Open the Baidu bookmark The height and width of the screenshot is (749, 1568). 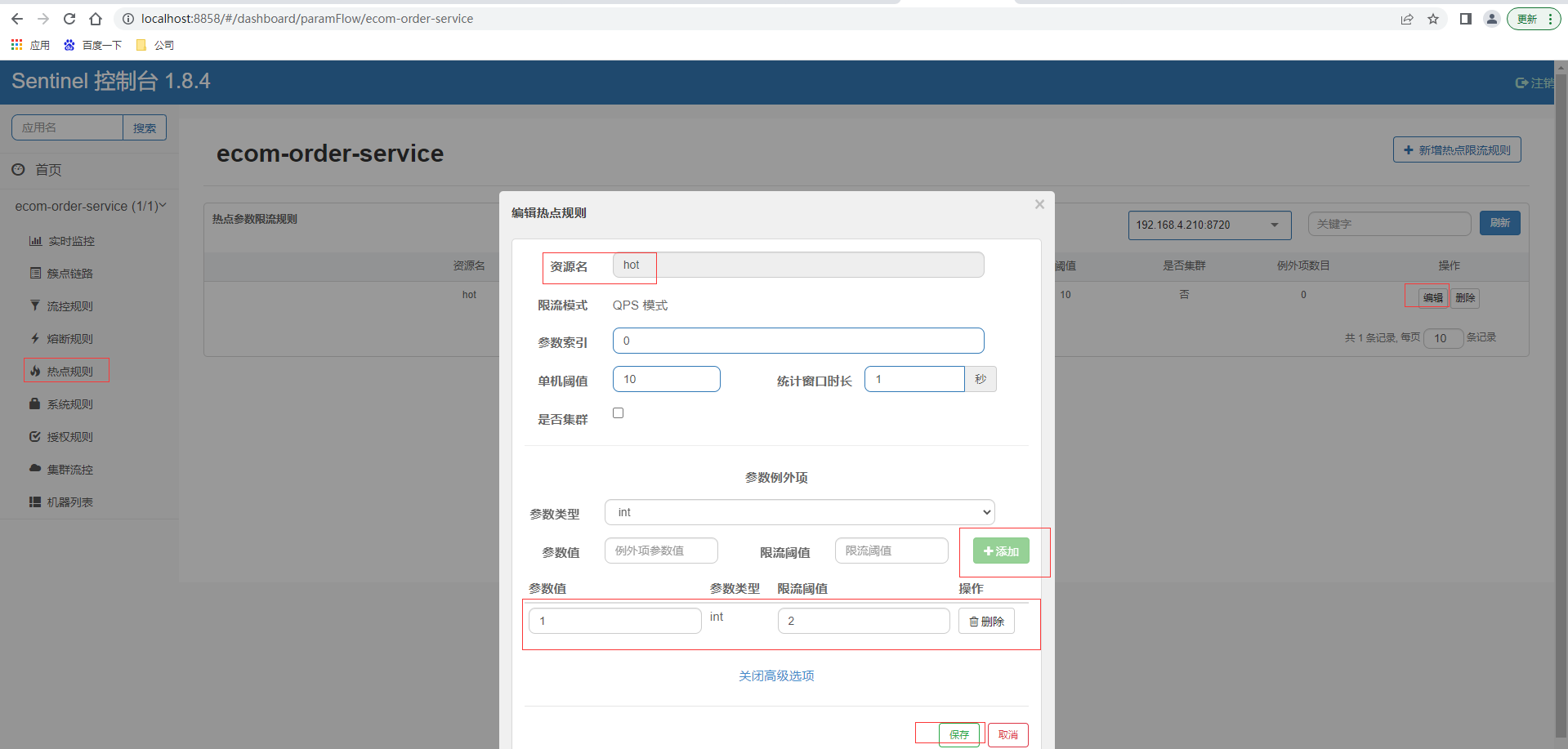92,45
